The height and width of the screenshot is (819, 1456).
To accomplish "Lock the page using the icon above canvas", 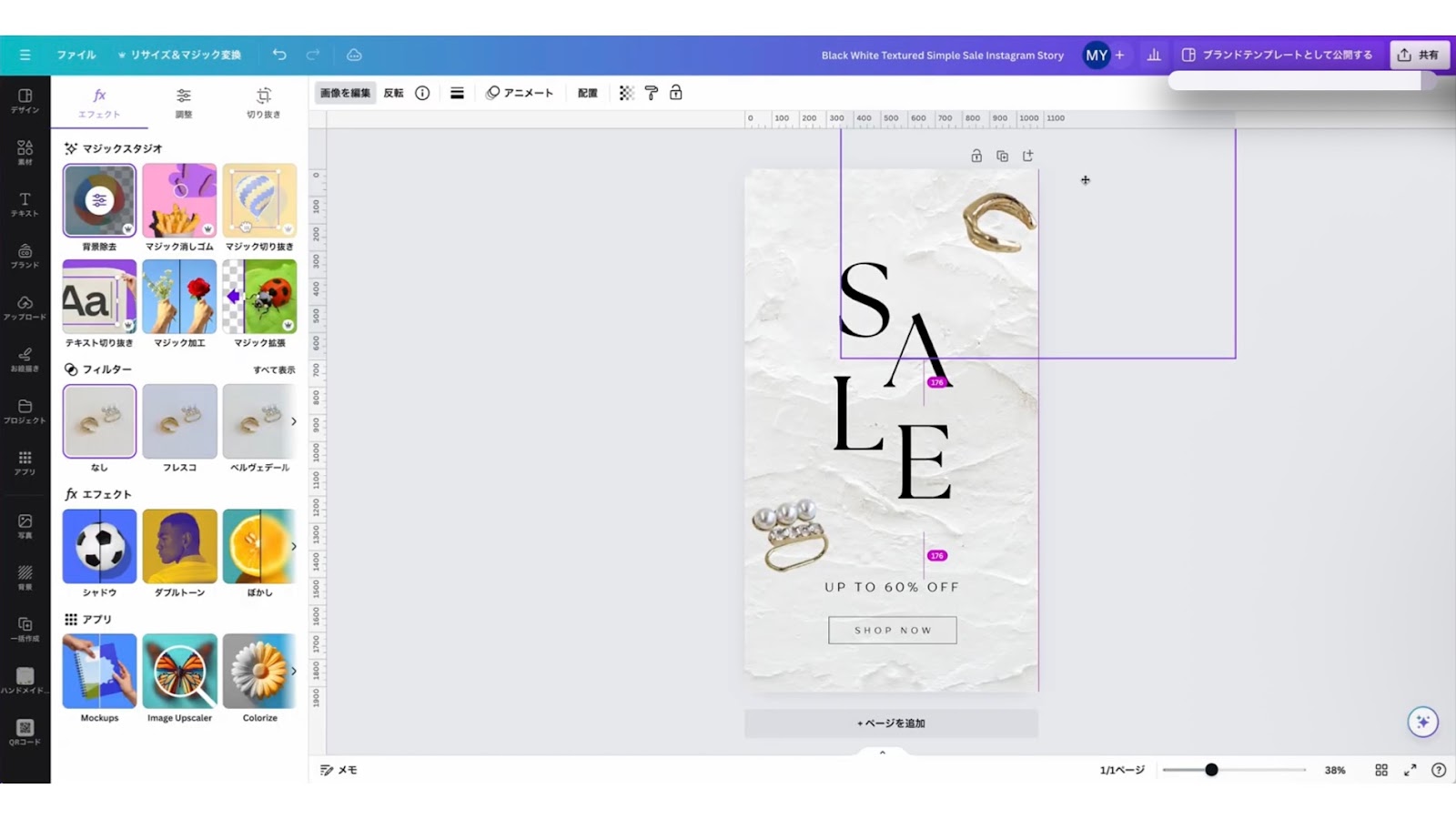I will [976, 156].
